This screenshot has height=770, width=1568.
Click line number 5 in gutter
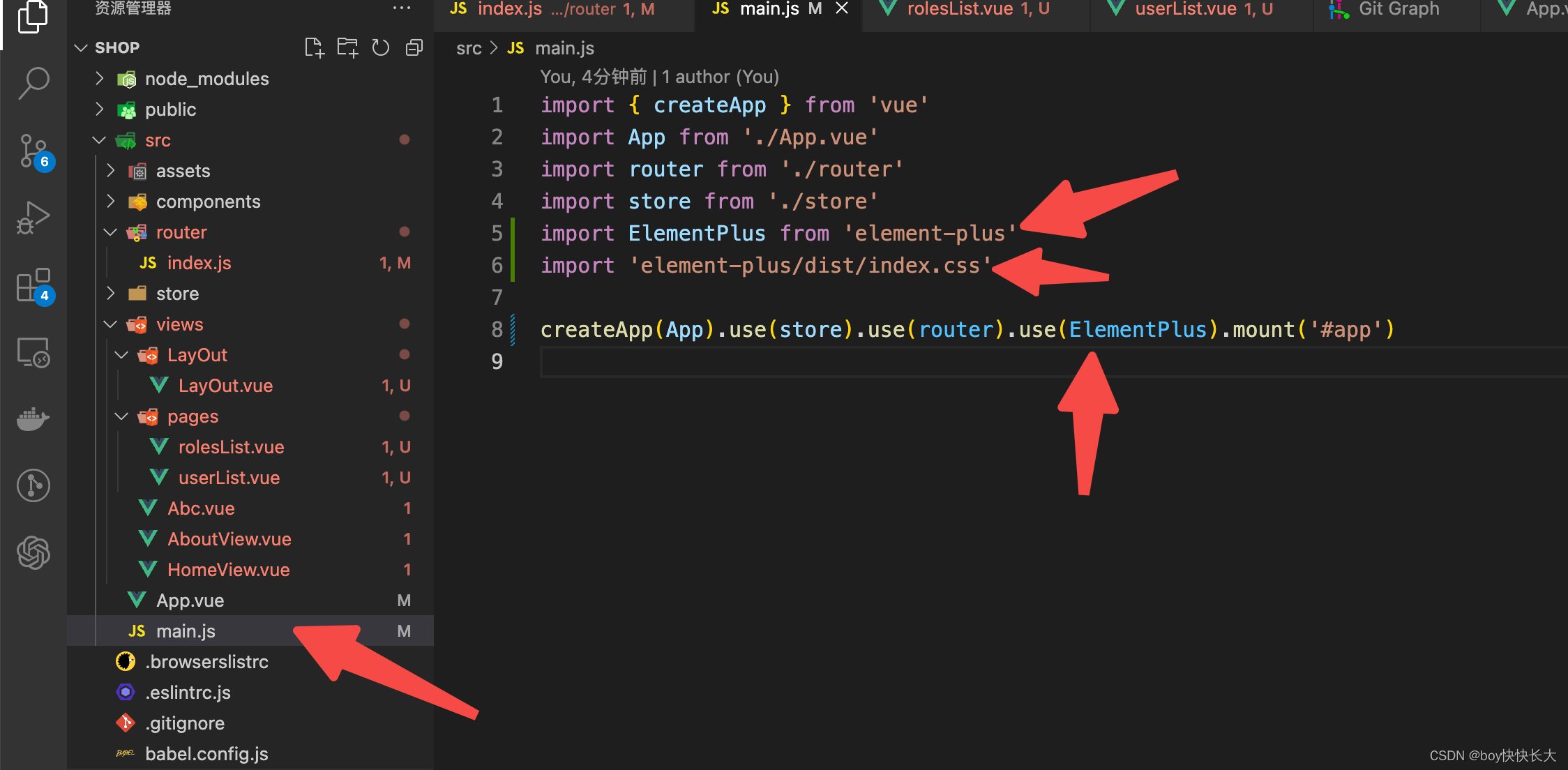(497, 233)
